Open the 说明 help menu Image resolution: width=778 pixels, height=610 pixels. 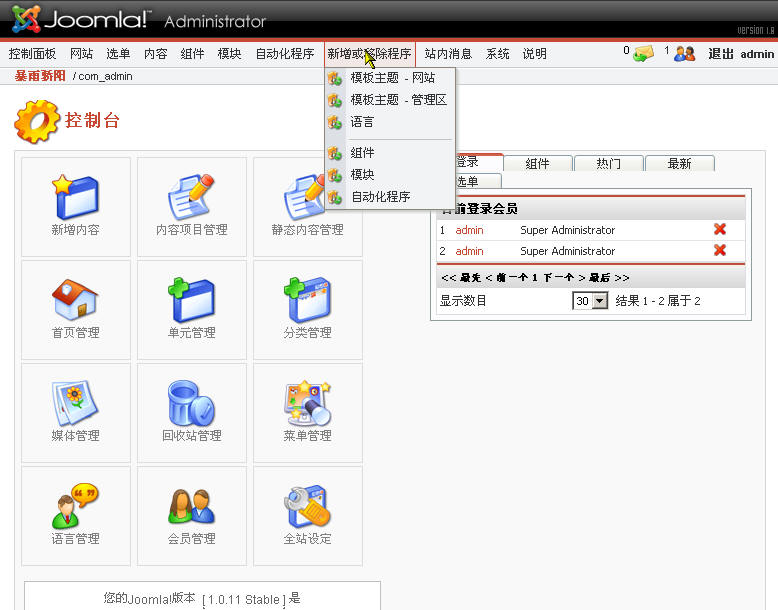534,54
